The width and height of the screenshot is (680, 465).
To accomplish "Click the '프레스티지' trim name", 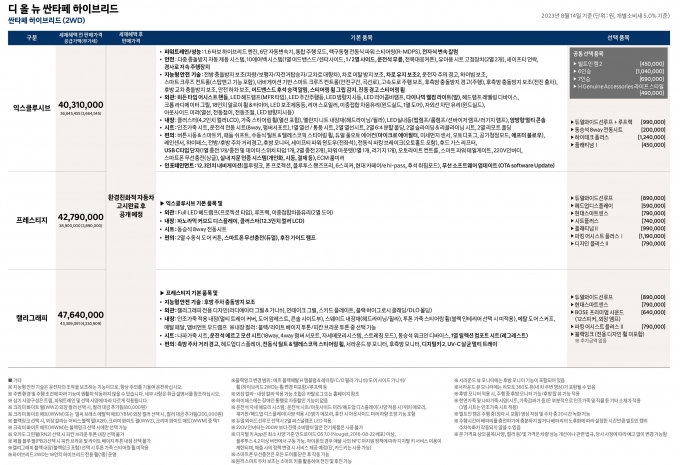I will click(32, 220).
